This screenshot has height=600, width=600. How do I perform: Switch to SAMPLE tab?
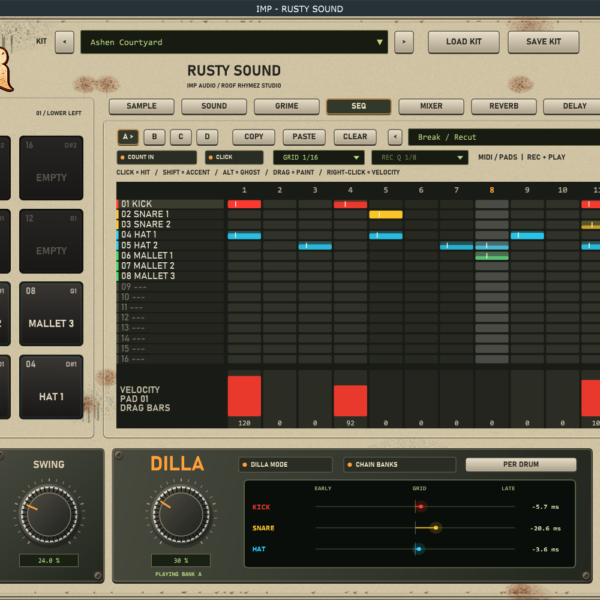click(x=142, y=106)
